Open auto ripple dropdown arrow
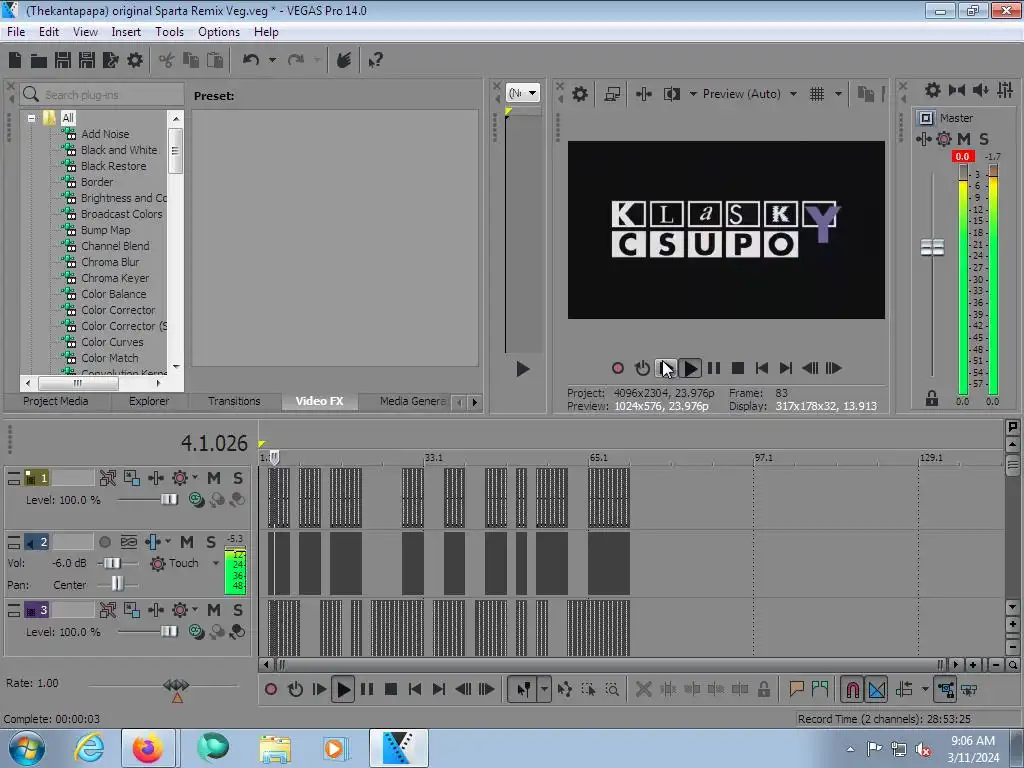 [925, 689]
